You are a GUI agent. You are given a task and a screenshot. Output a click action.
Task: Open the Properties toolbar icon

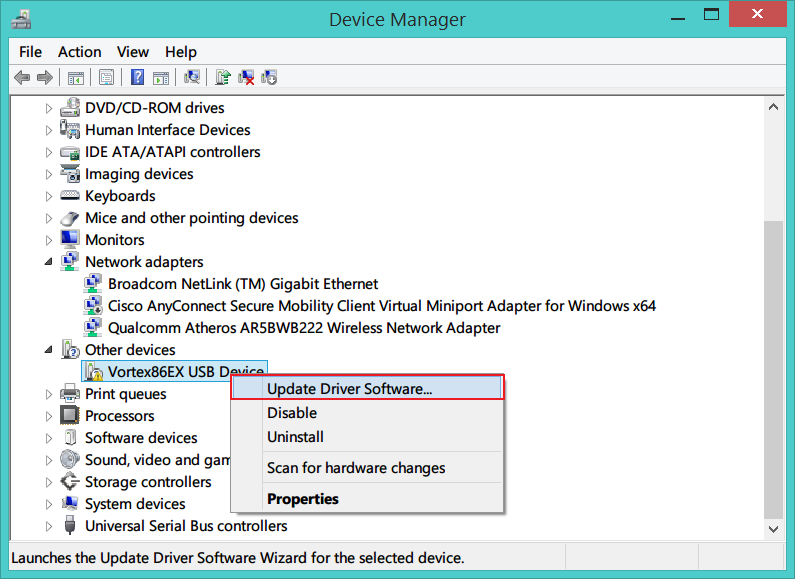pos(106,77)
